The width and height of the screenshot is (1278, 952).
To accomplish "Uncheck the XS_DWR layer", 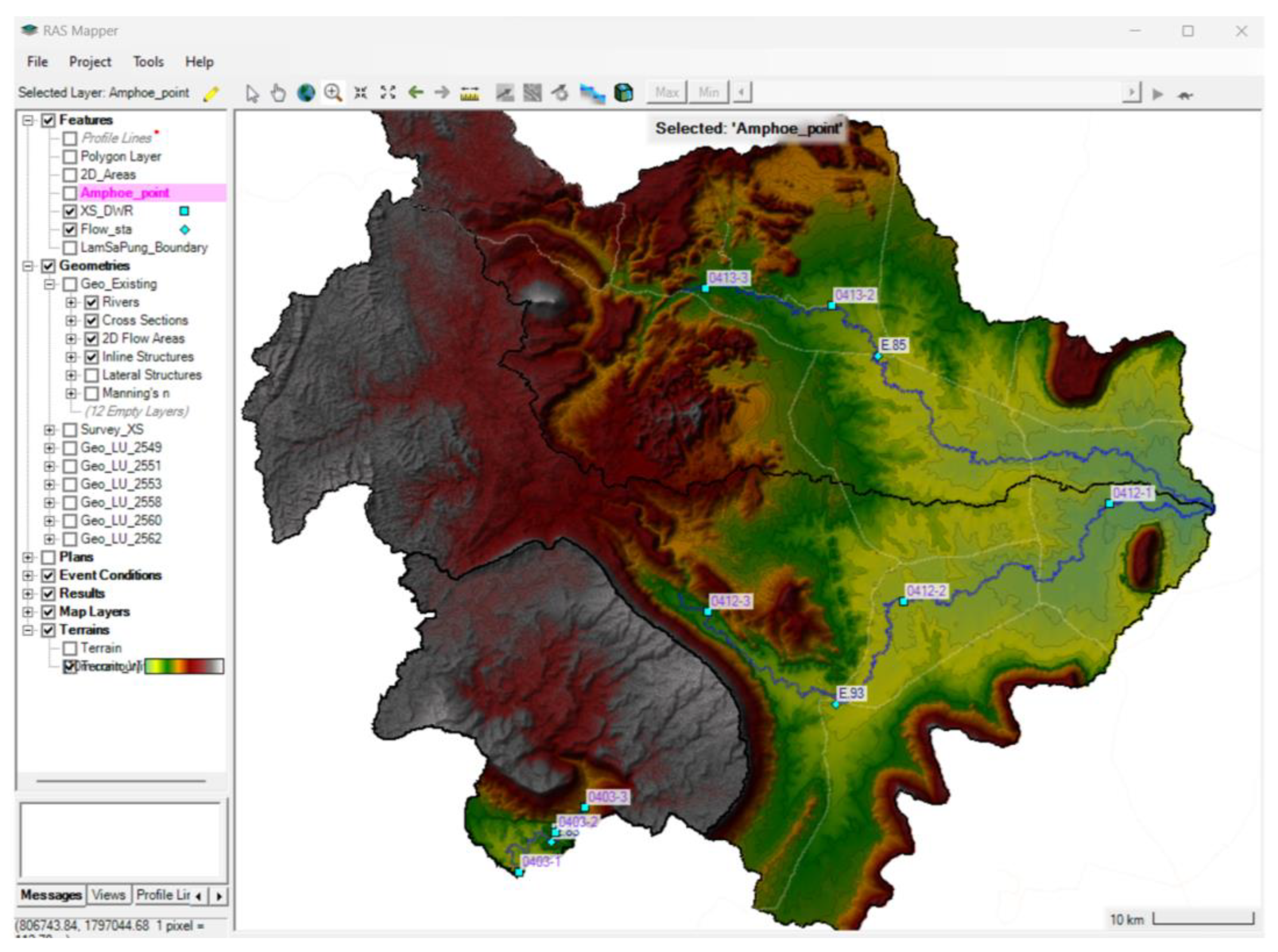I will tap(70, 212).
